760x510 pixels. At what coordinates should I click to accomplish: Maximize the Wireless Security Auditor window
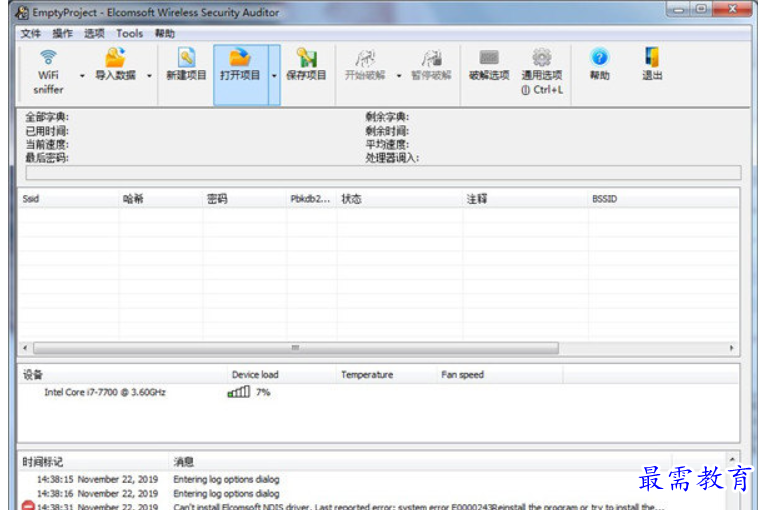[700, 9]
